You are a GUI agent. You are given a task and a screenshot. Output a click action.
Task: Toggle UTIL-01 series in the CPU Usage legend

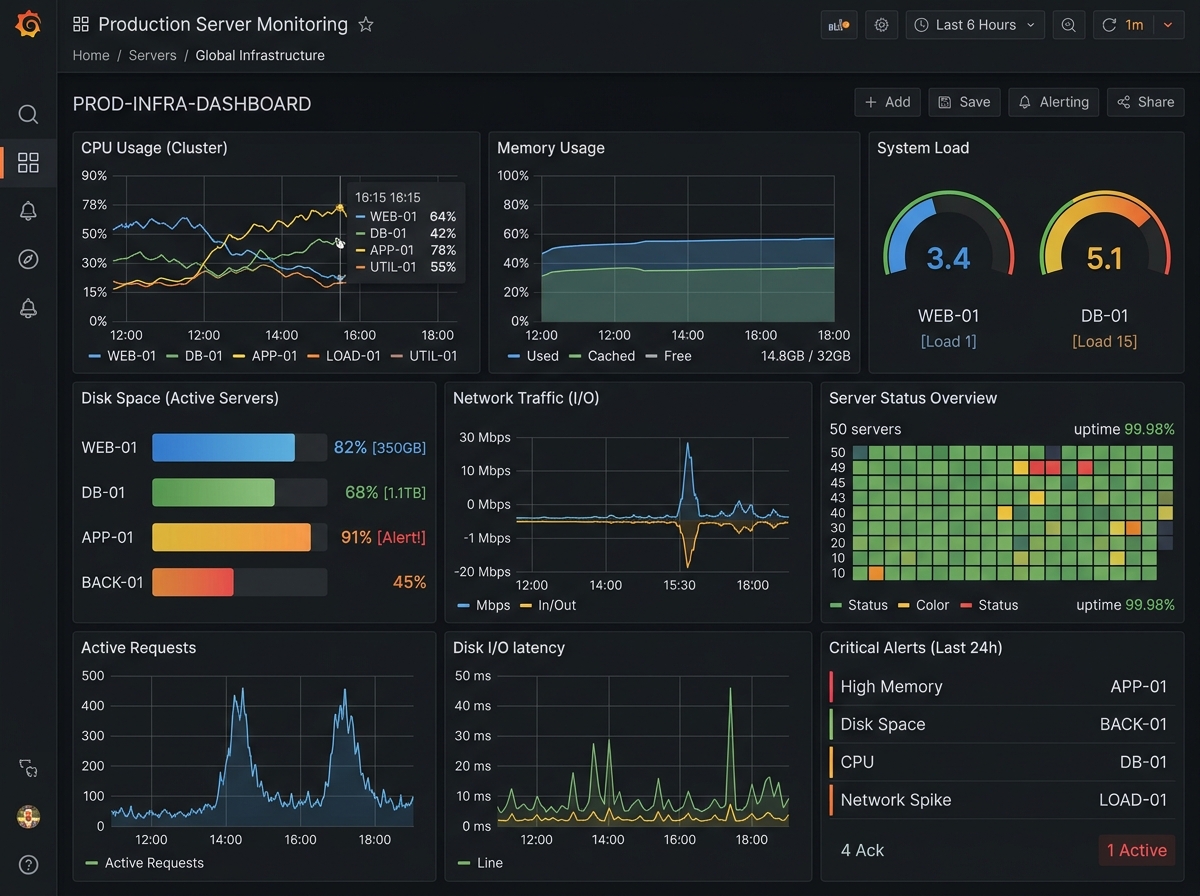(x=423, y=356)
